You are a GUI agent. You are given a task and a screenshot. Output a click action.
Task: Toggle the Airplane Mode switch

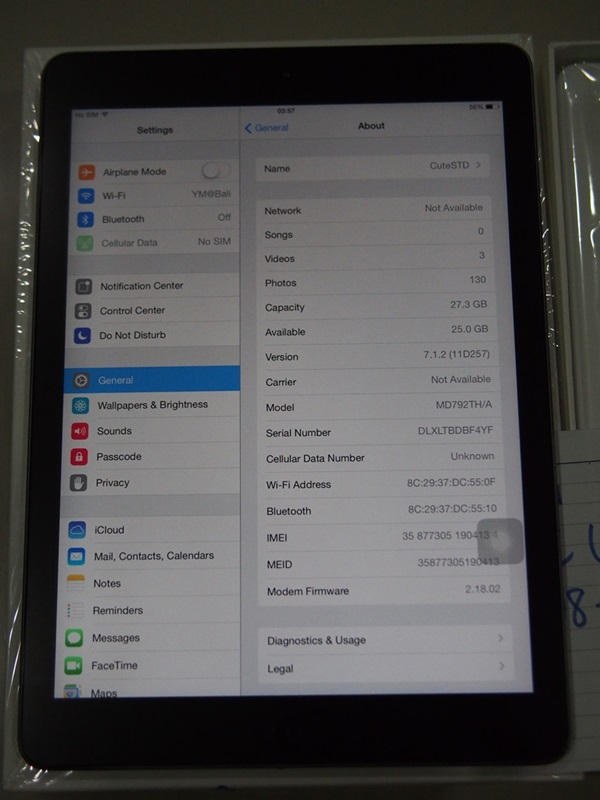216,170
